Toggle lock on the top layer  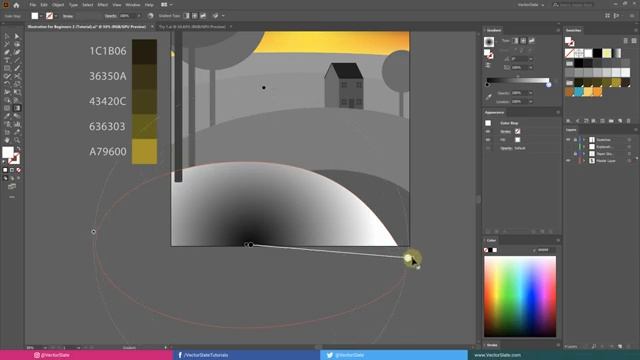coord(575,140)
